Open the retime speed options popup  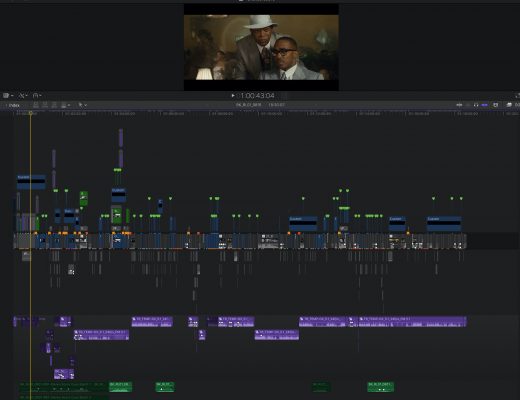click(x=37, y=96)
